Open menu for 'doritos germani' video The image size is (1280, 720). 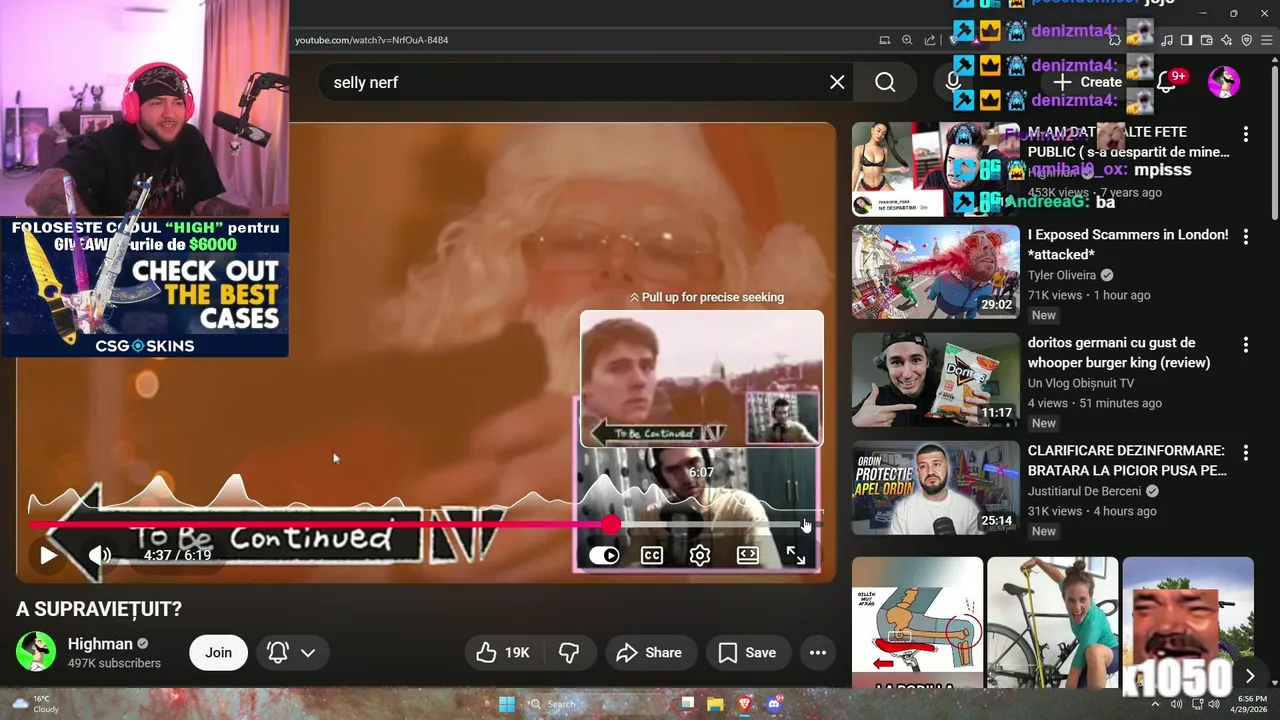coord(1246,345)
